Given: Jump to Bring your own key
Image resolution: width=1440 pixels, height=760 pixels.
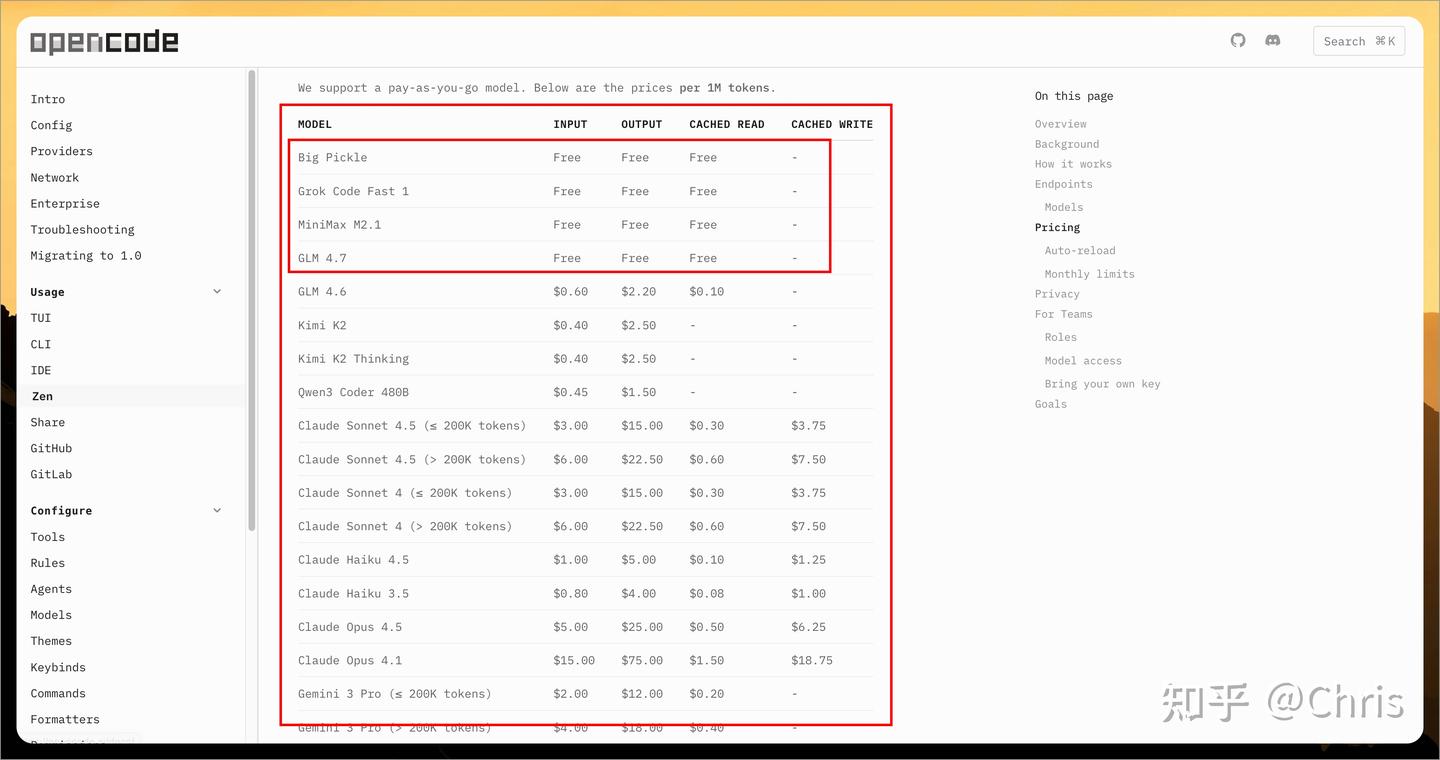Looking at the screenshot, I should coord(1103,384).
